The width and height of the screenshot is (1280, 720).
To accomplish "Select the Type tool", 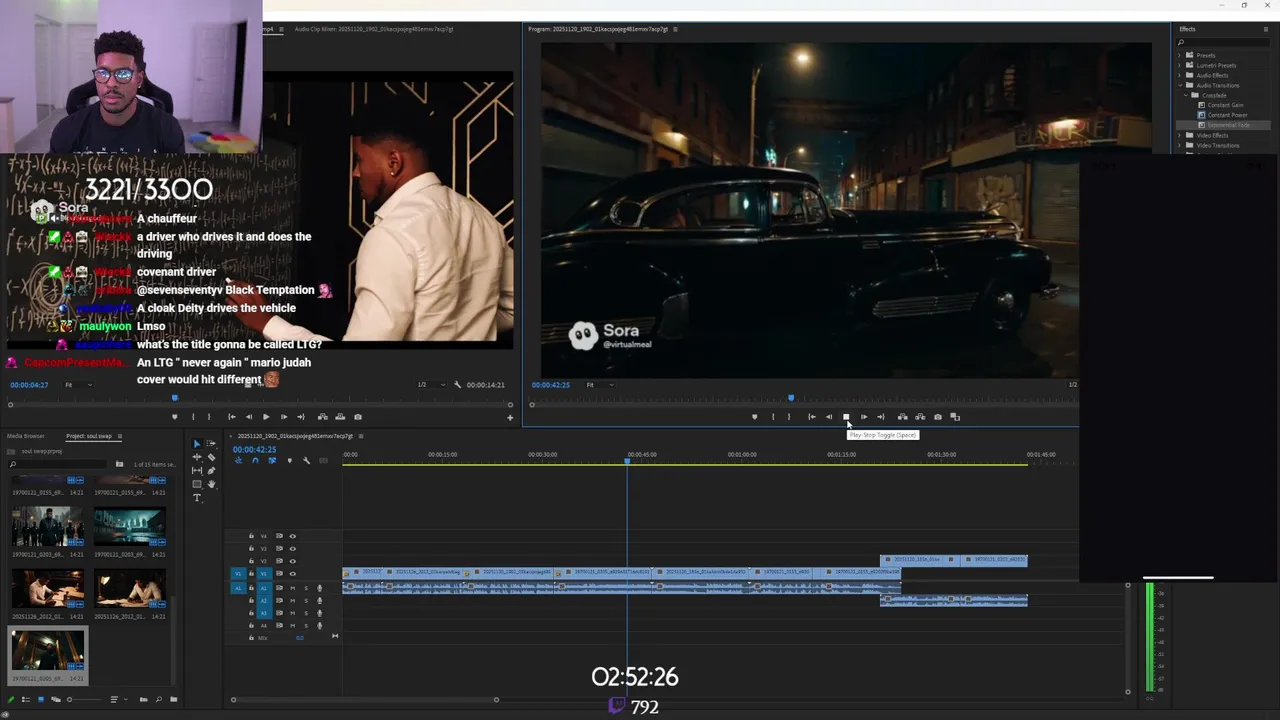I will tap(197, 498).
